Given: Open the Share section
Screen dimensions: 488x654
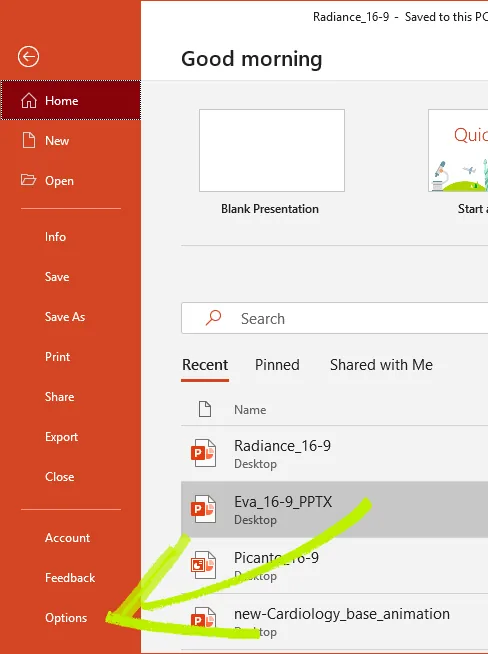Looking at the screenshot, I should (60, 397).
